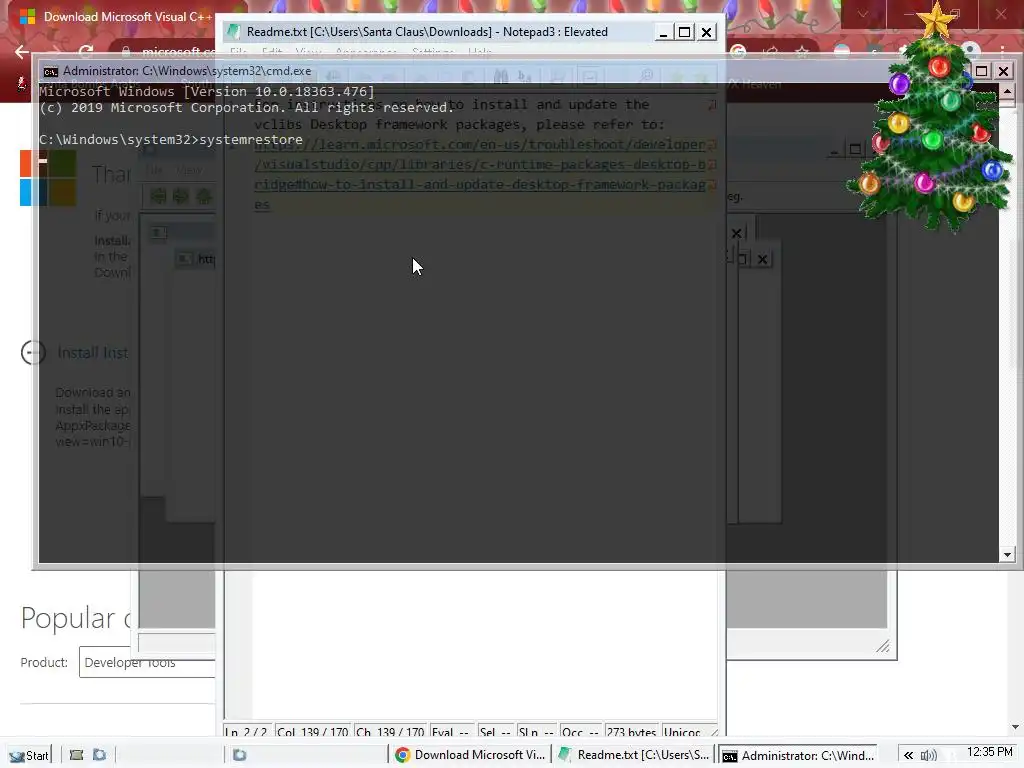Click the systemrestore command line text

tap(251, 139)
